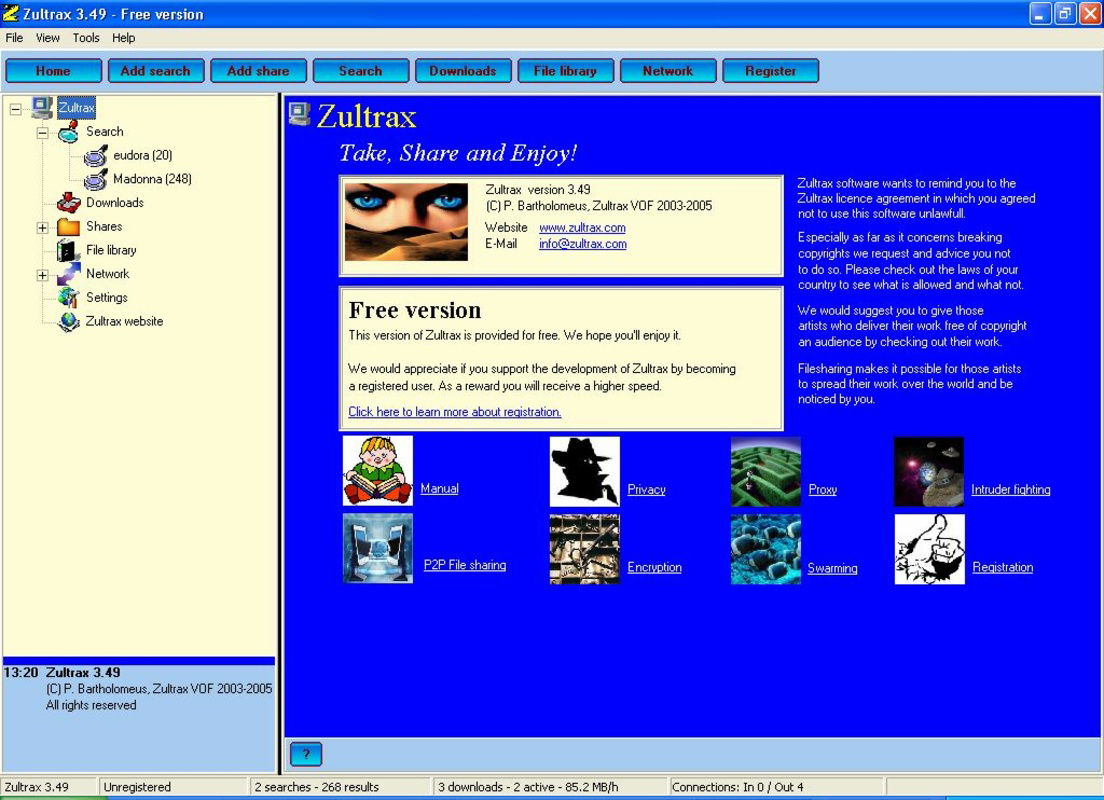The height and width of the screenshot is (800, 1104).
Task: Open the Swarming link
Action: coord(832,568)
